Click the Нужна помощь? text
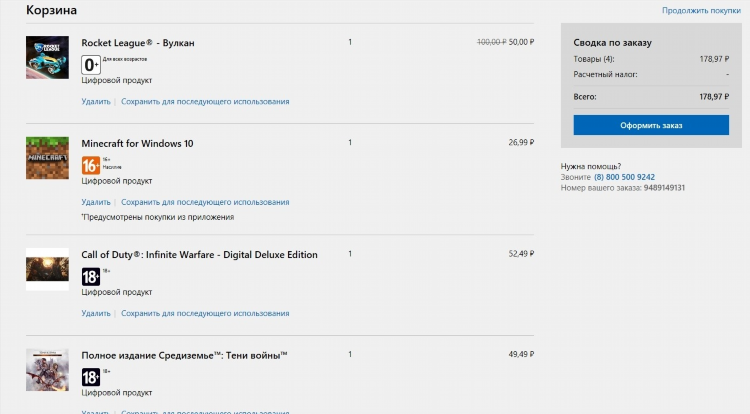 pos(591,166)
